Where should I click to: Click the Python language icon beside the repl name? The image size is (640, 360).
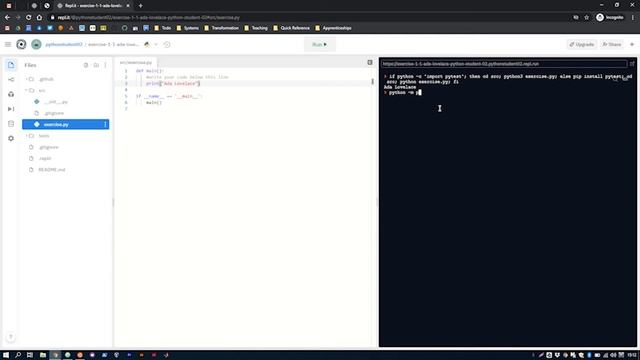(147, 44)
